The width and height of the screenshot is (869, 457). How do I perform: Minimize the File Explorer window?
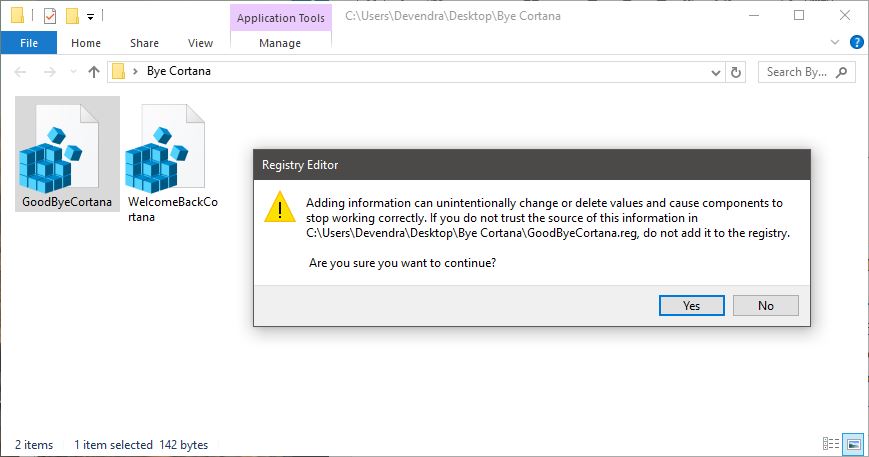click(754, 16)
